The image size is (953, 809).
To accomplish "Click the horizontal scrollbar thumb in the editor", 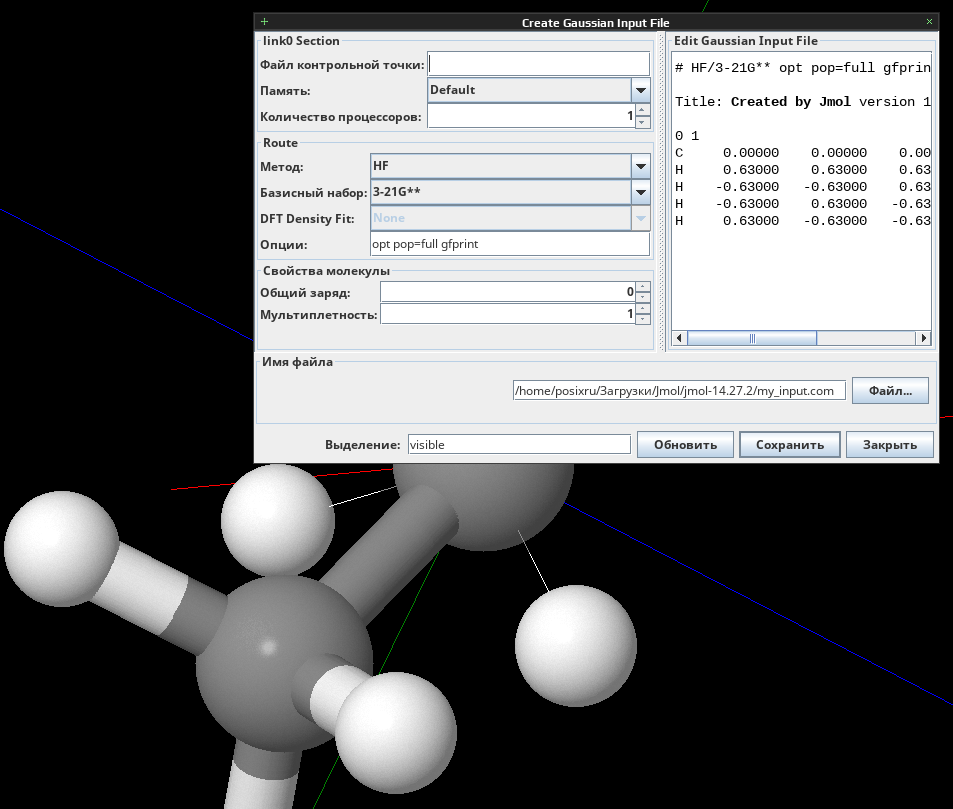I will click(x=752, y=338).
